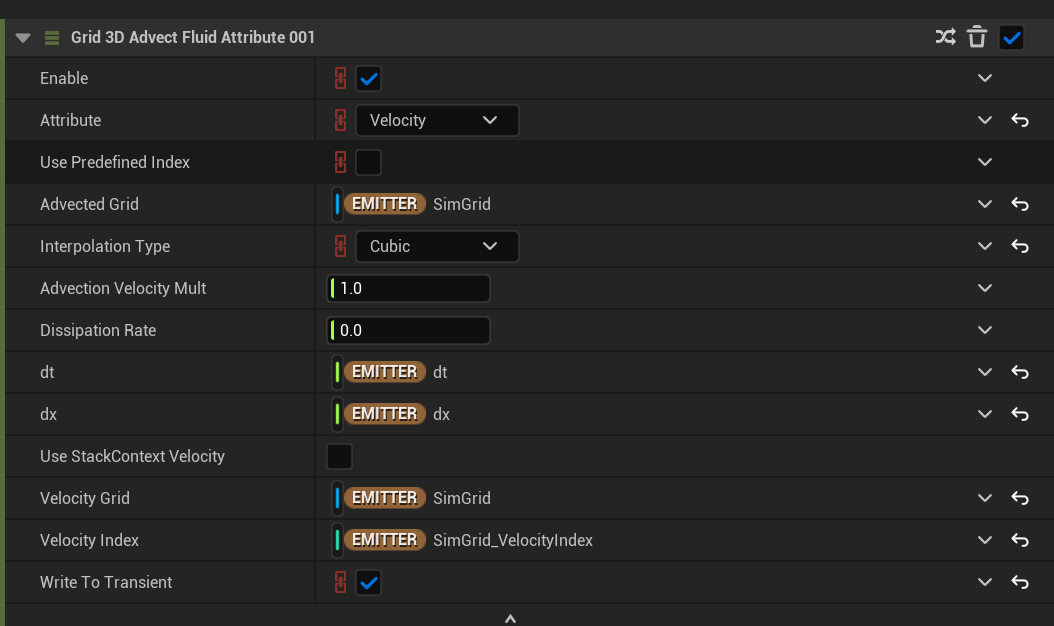
Task: Collapse the Grid 3D Advect Fluid module
Action: pos(23,38)
